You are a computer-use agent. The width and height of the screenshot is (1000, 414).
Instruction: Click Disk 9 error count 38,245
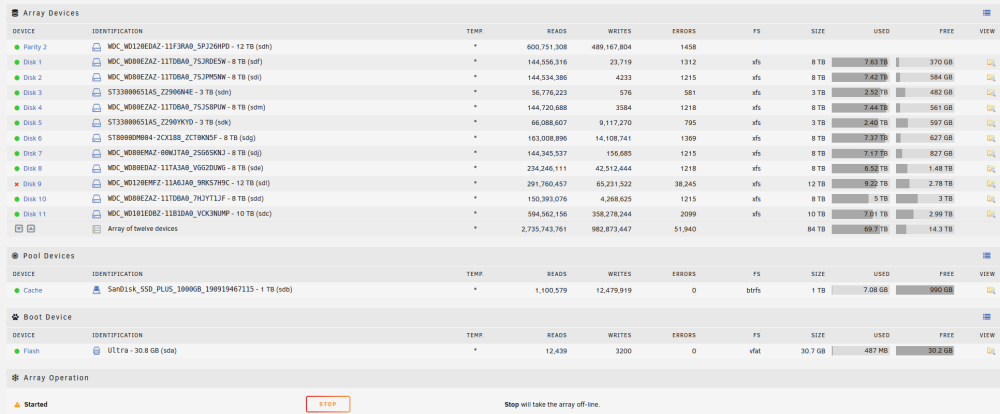coord(684,184)
